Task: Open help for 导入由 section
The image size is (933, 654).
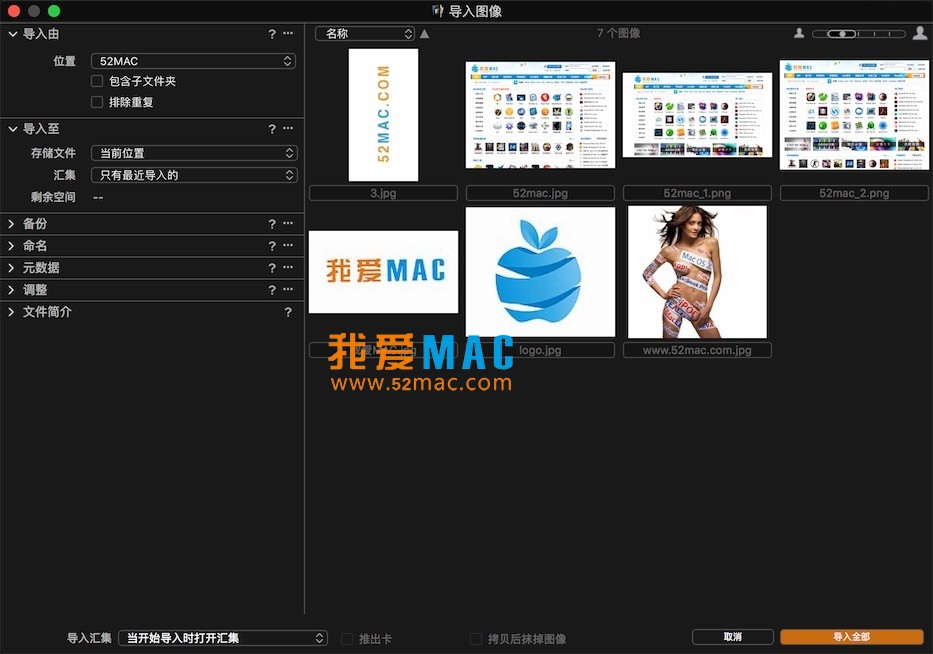Action: pos(272,34)
